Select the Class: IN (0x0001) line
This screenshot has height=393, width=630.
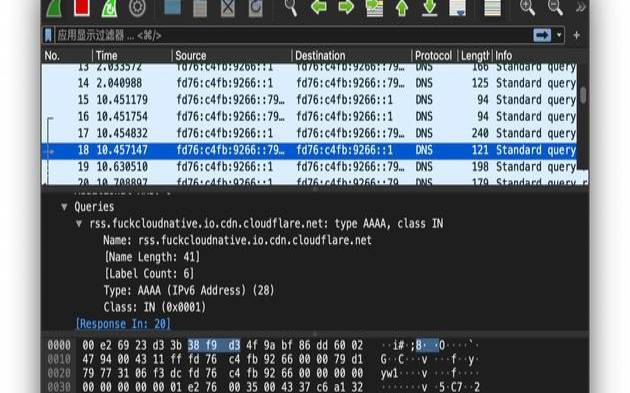pyautogui.click(x=155, y=307)
